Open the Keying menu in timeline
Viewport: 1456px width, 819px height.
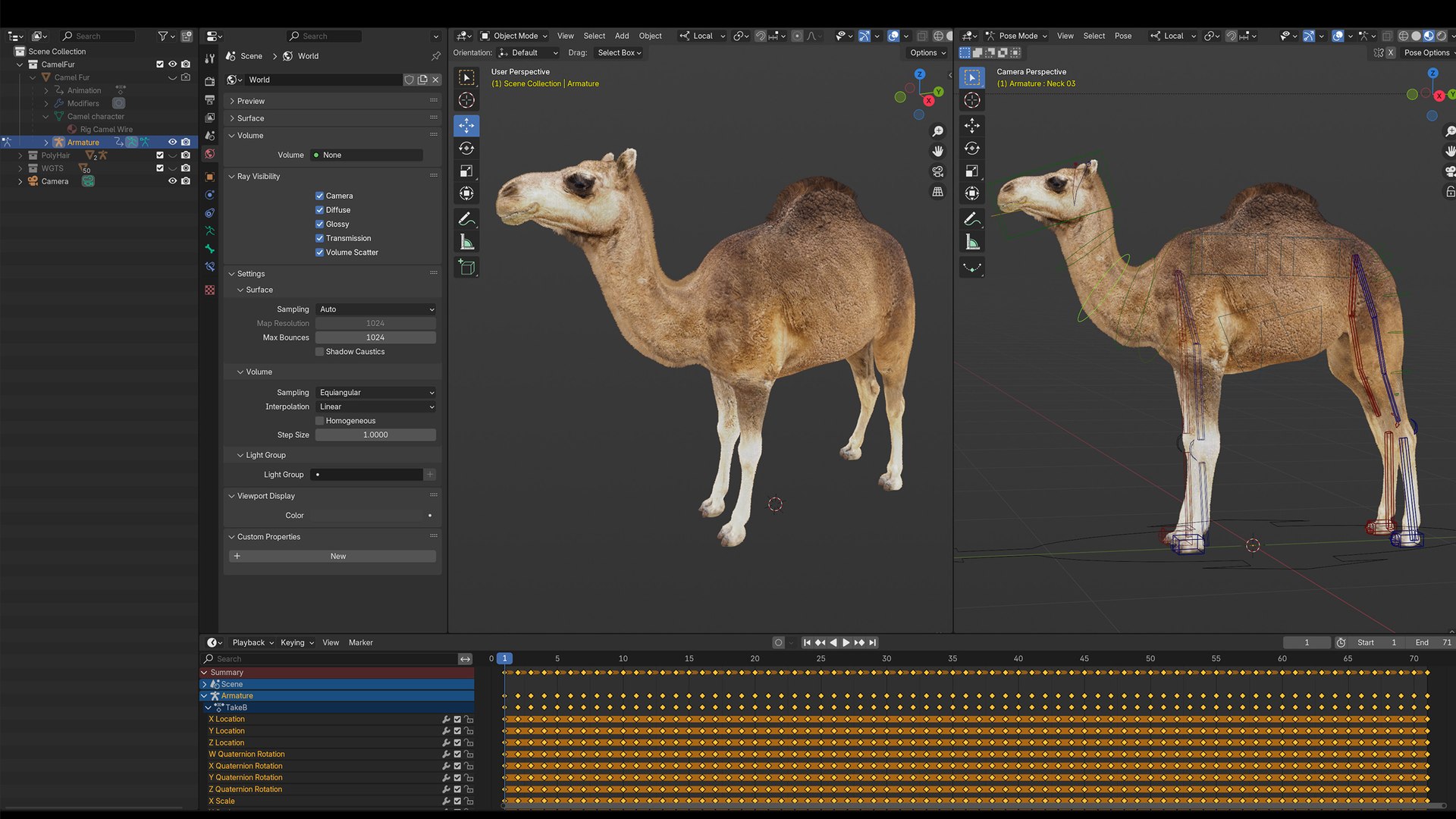297,643
